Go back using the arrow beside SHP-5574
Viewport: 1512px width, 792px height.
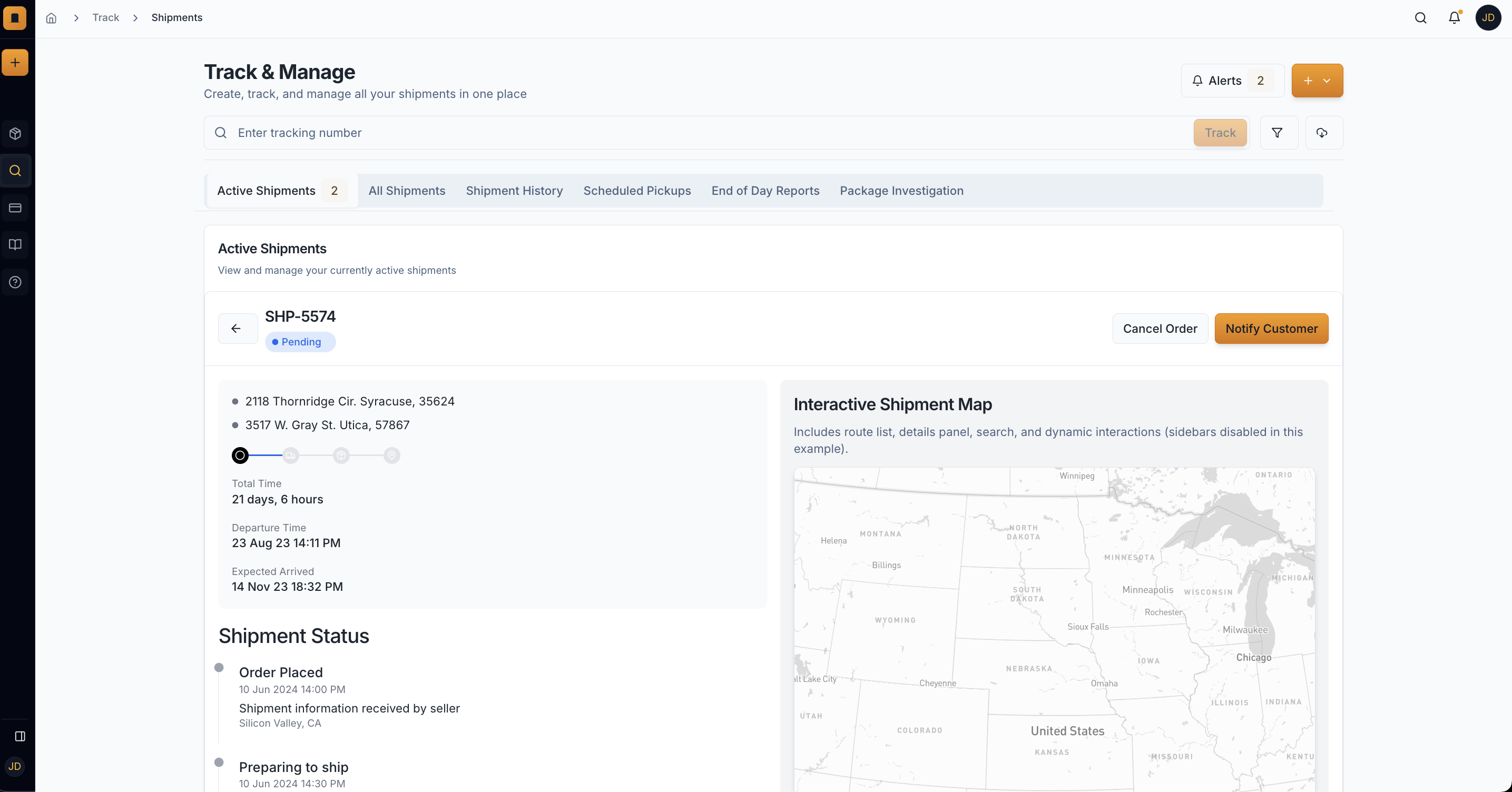tap(236, 329)
